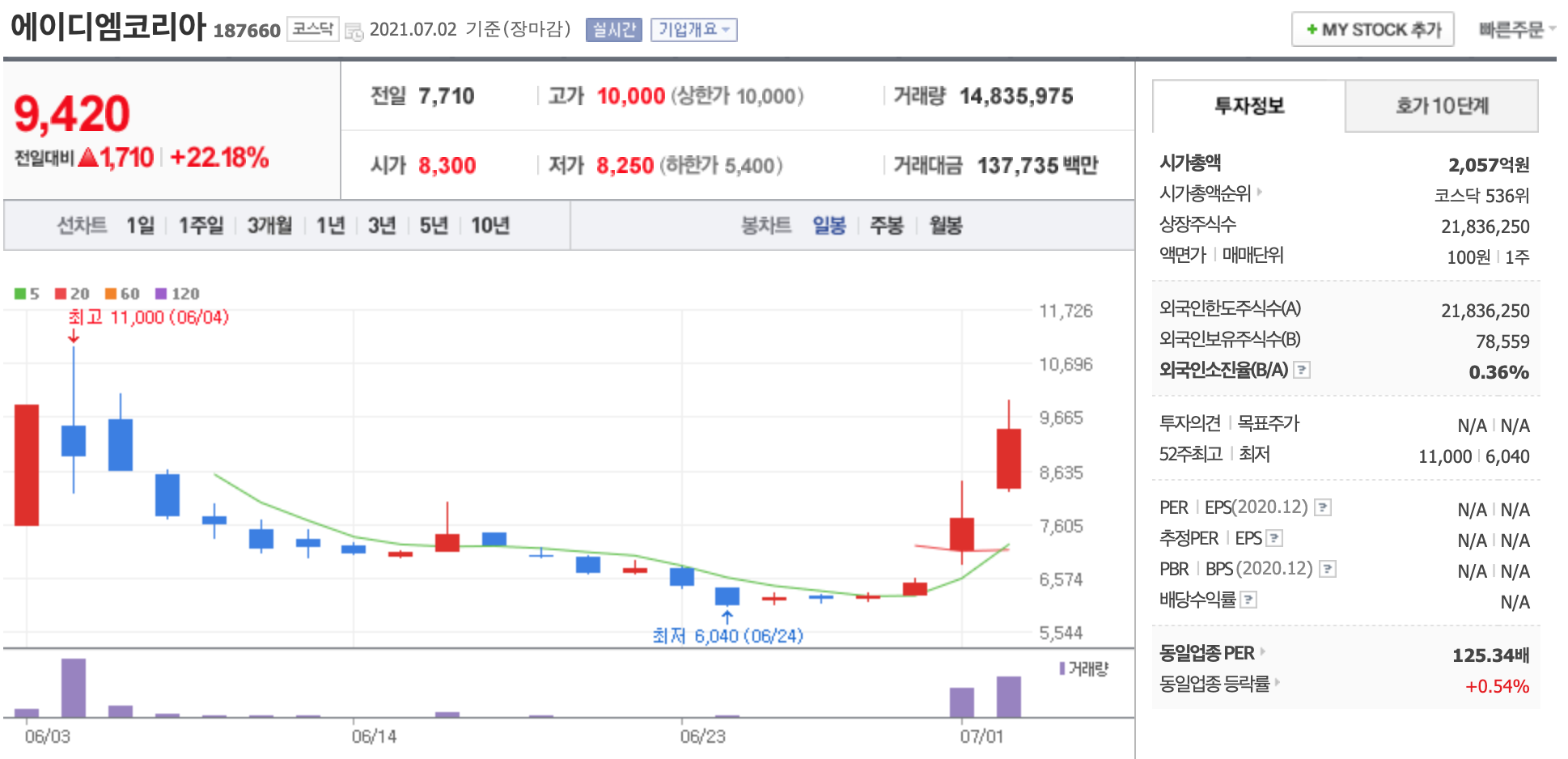Open help icon next to 추정PER EPS
Screen dimensions: 1568x759
[x=1274, y=538]
